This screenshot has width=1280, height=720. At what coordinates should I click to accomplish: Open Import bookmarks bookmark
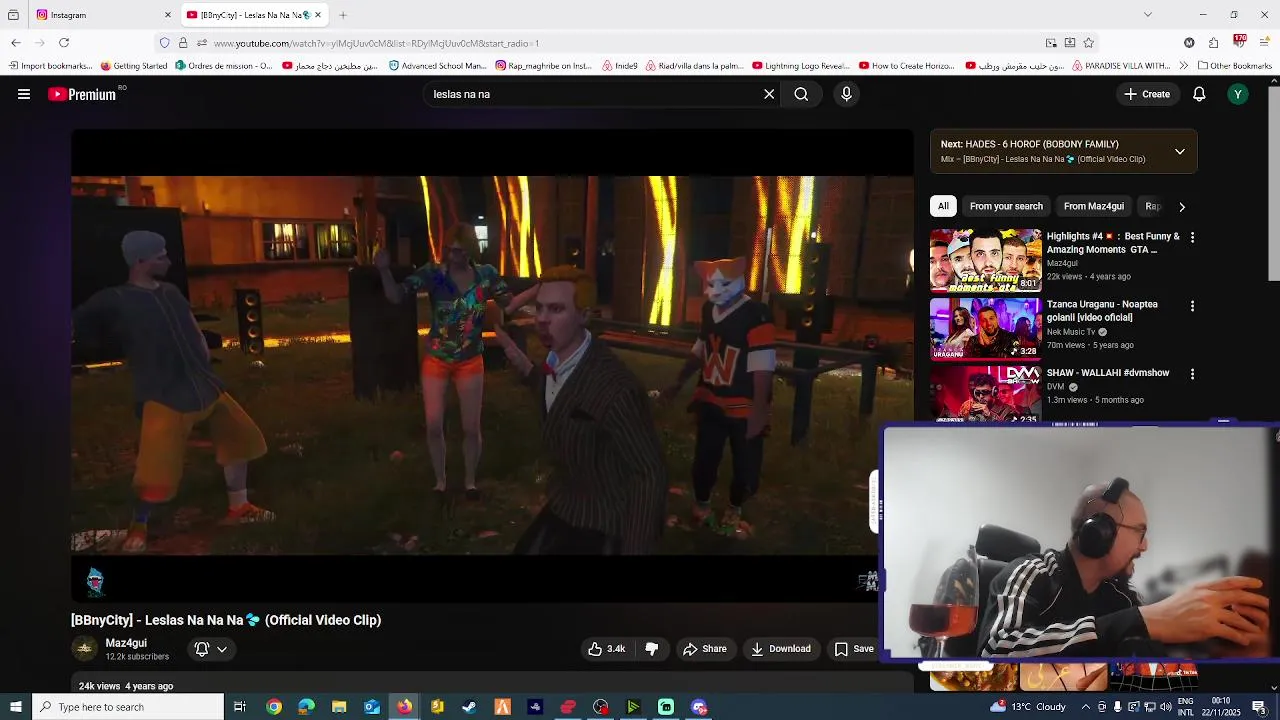(49, 66)
